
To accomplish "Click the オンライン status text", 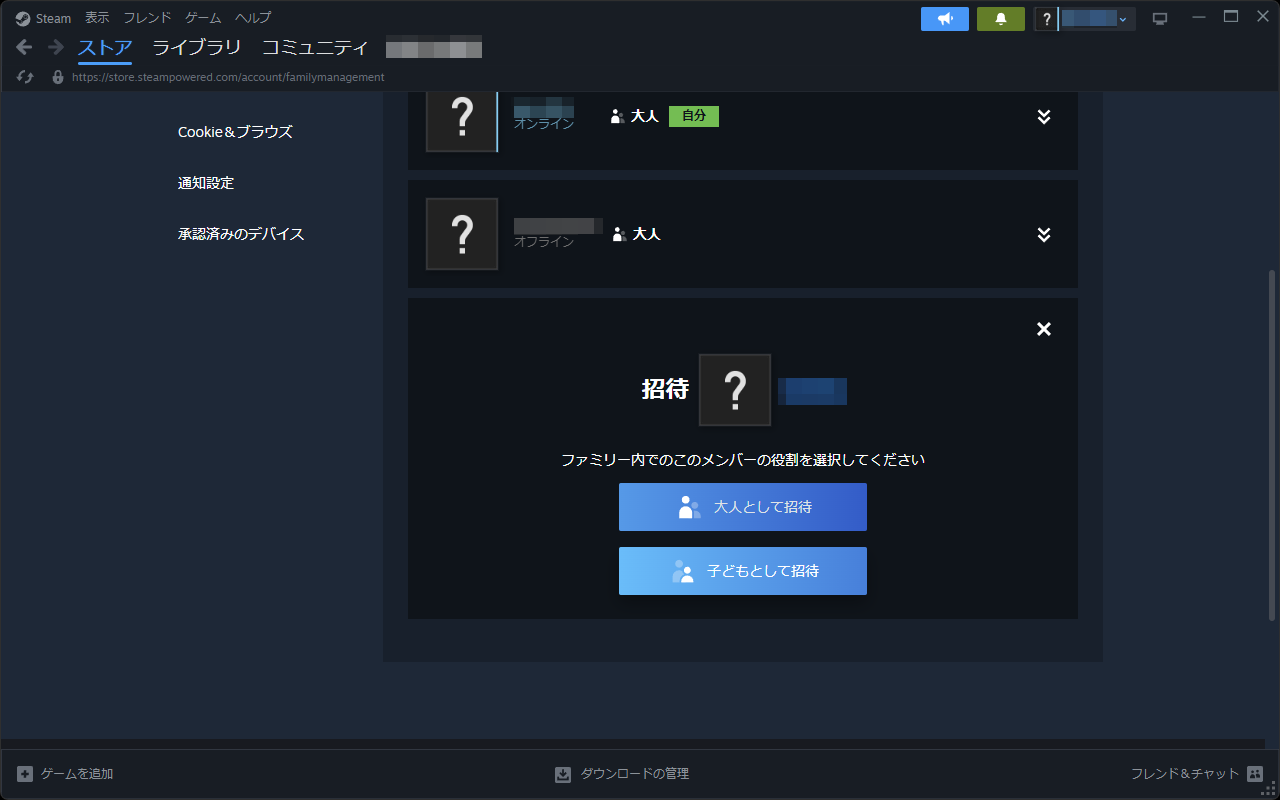I will tap(544, 124).
